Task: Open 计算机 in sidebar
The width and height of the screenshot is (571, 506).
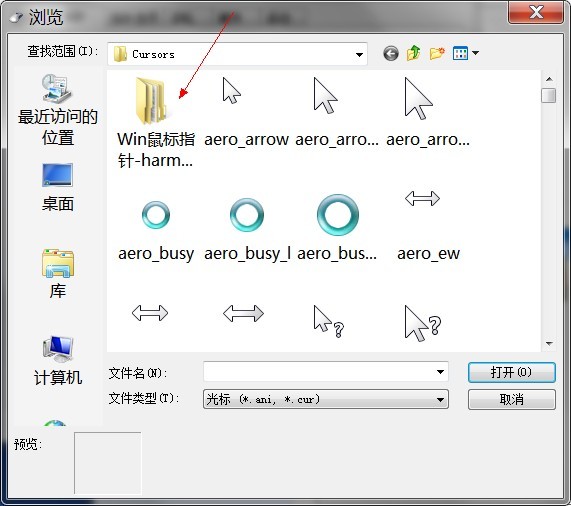Action: (58, 360)
